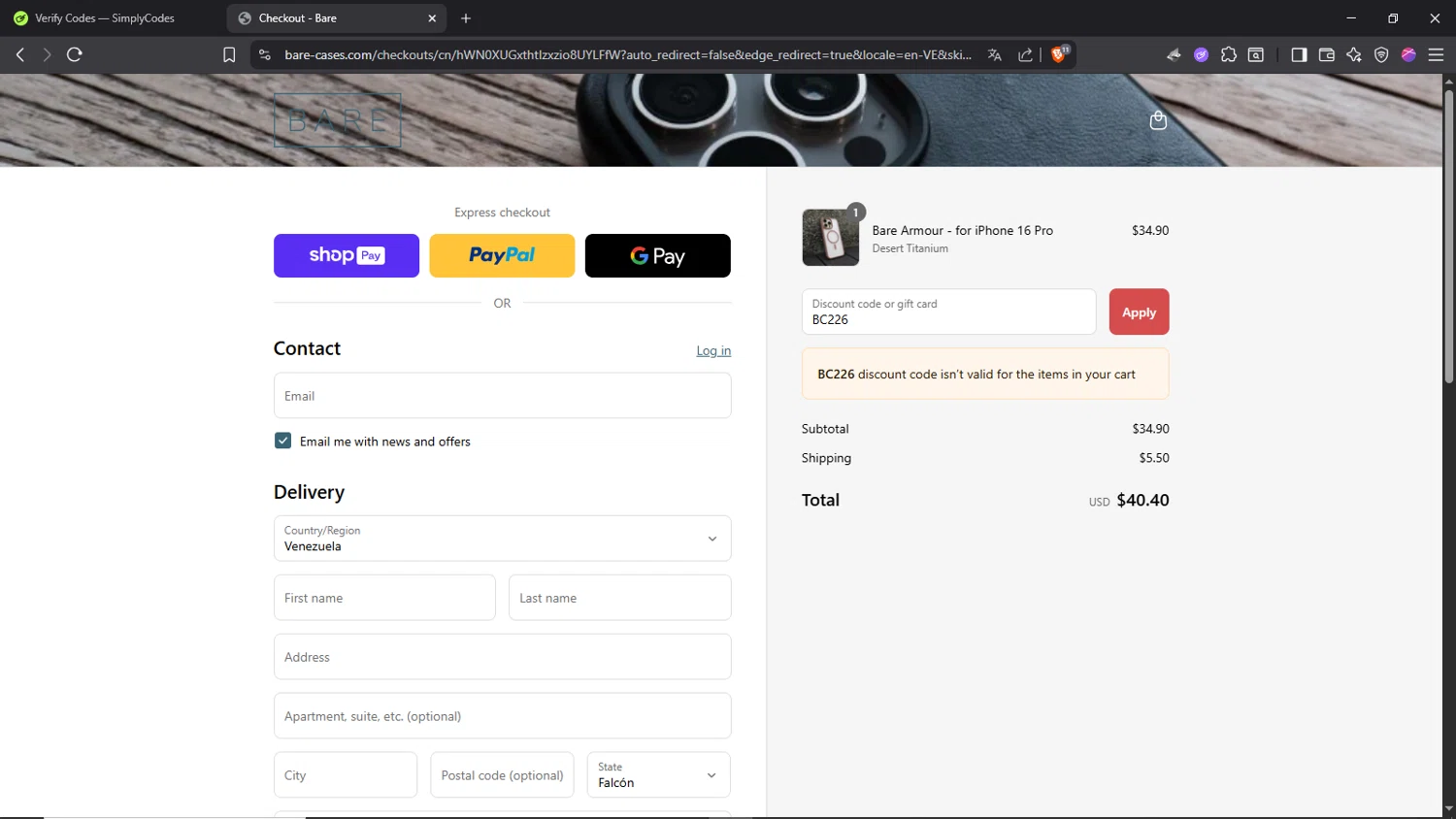Viewport: 1456px width, 819px height.
Task: Click the Email input field
Action: pos(502,396)
